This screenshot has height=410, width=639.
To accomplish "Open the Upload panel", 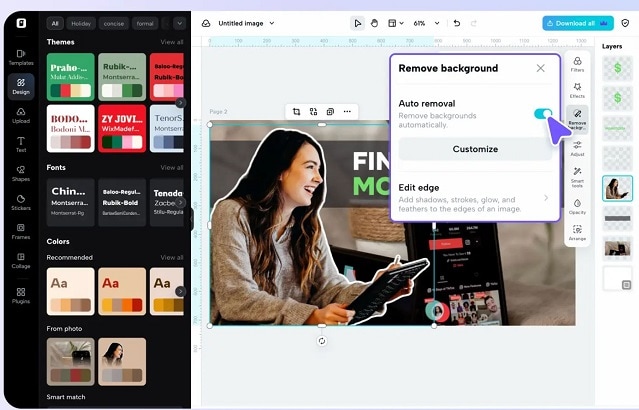I will coord(21,115).
